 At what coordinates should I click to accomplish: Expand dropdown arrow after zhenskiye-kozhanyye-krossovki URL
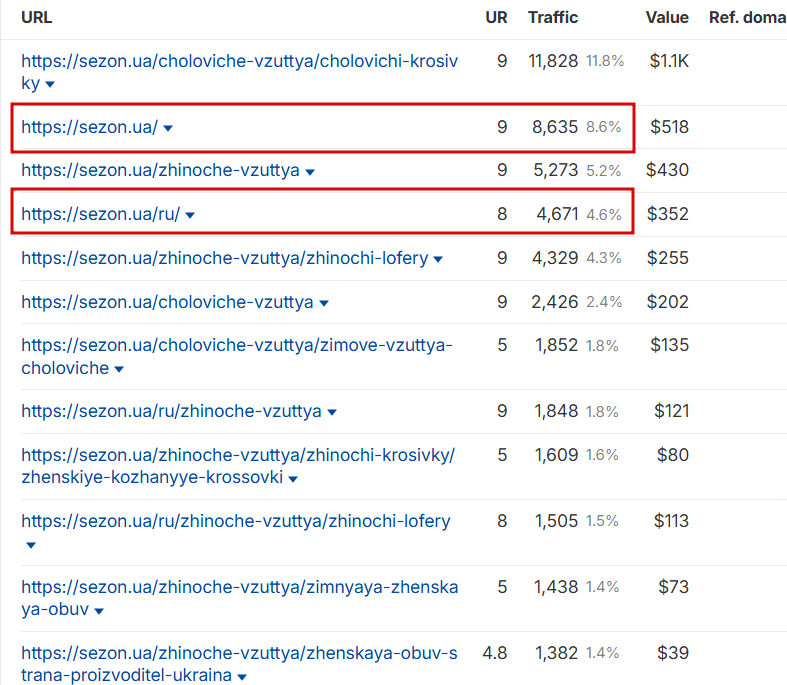point(293,479)
